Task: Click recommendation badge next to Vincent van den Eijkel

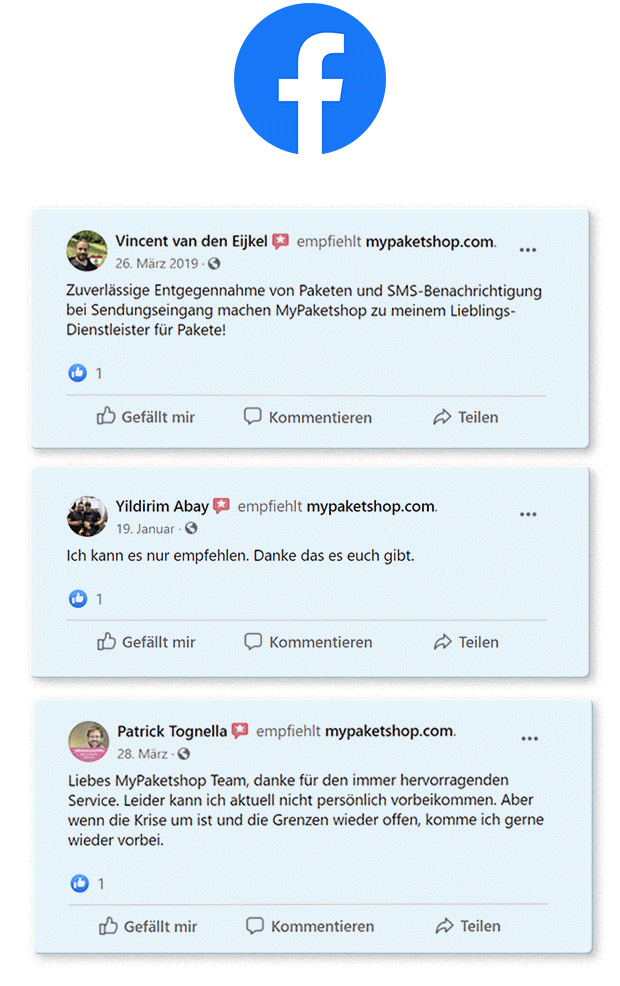Action: (281, 241)
